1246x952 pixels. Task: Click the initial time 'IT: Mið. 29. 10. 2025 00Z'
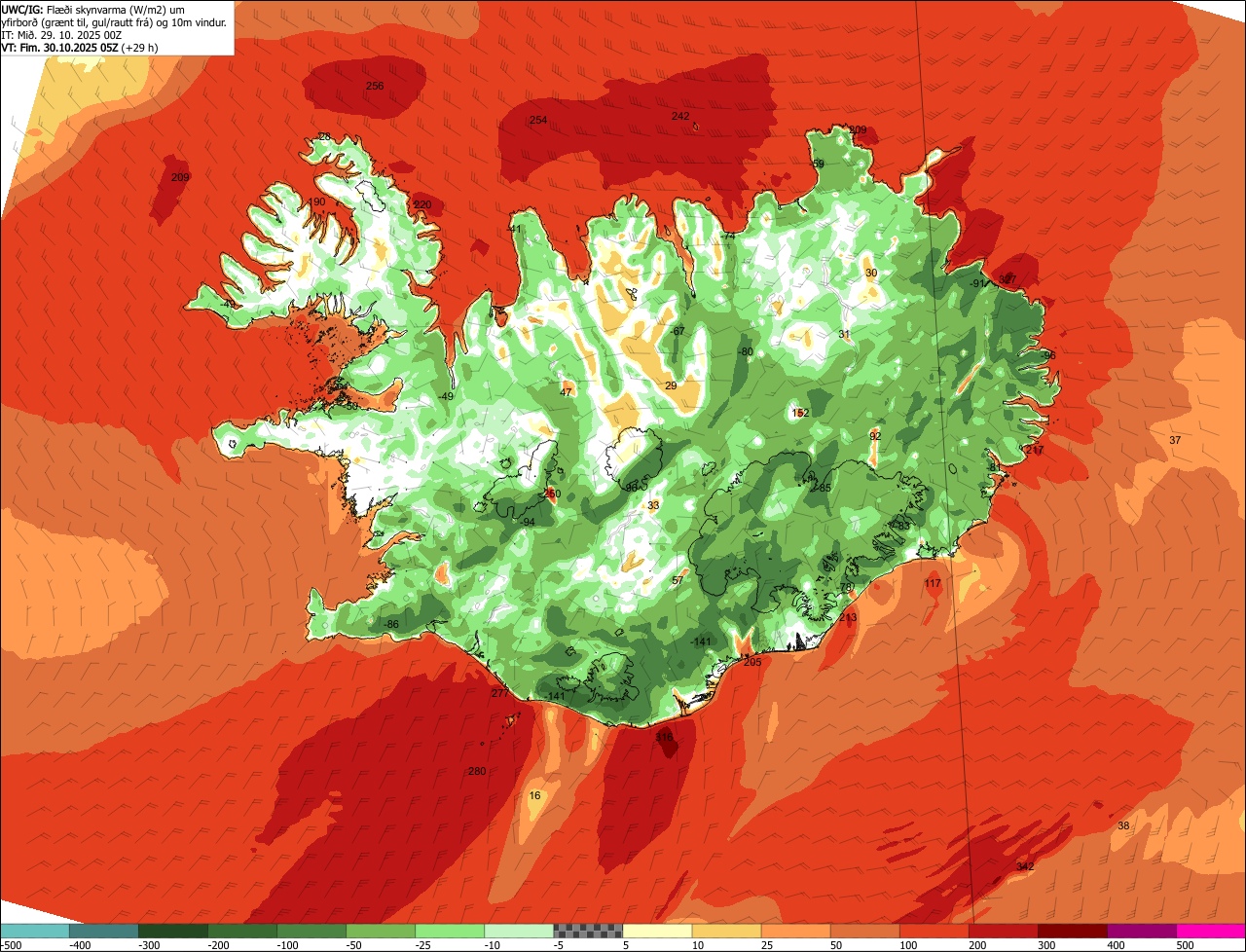coord(61,34)
